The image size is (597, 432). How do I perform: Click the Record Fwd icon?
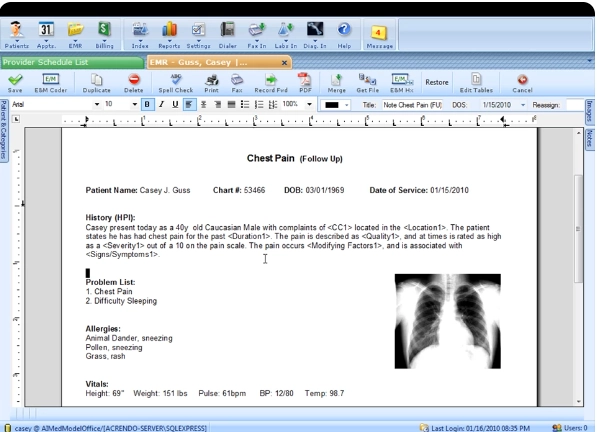271,83
